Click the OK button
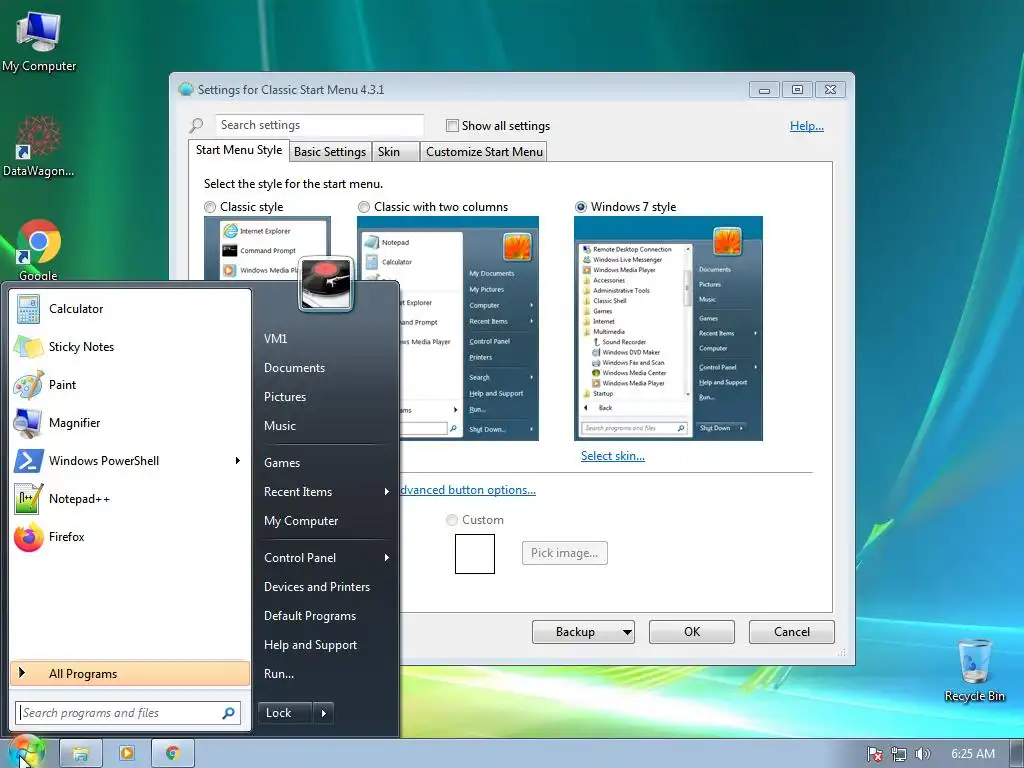 [692, 632]
